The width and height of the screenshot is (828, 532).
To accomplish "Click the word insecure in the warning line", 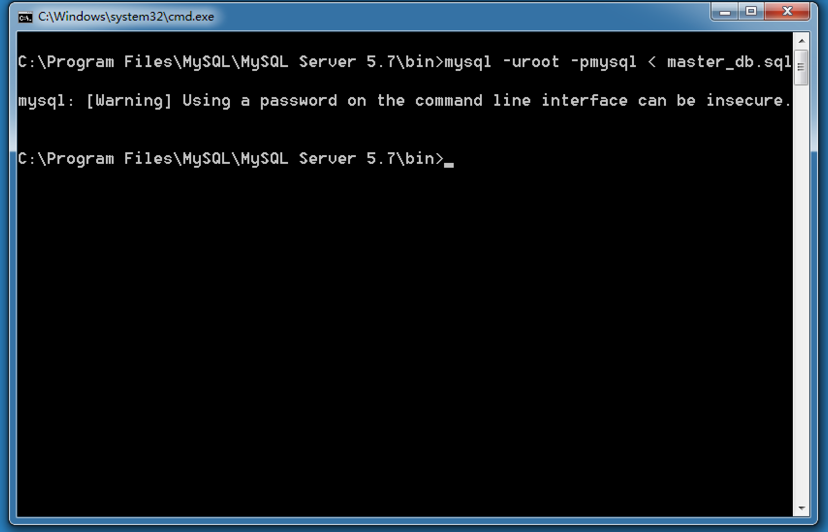I will tap(748, 100).
